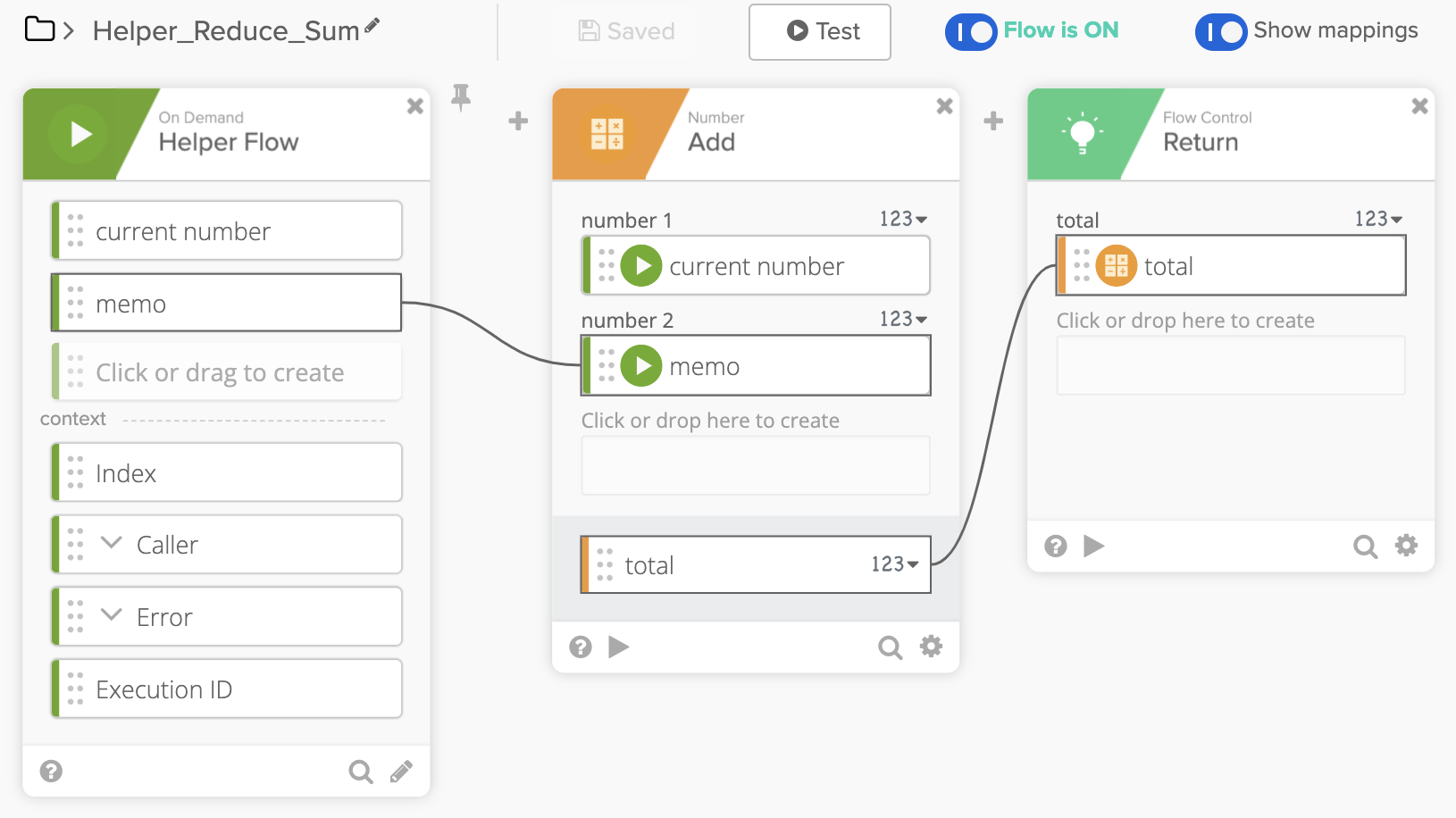This screenshot has height=818, width=1456.
Task: Expand the Error context field
Action: [112, 615]
